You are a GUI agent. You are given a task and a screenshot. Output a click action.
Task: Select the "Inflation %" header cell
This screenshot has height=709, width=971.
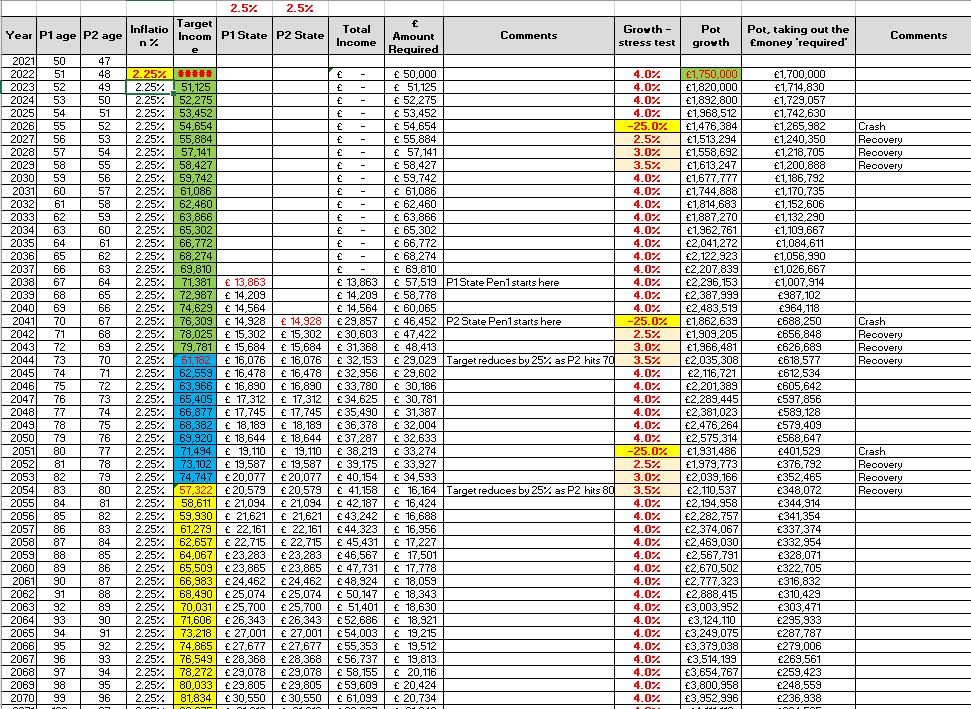(x=149, y=35)
